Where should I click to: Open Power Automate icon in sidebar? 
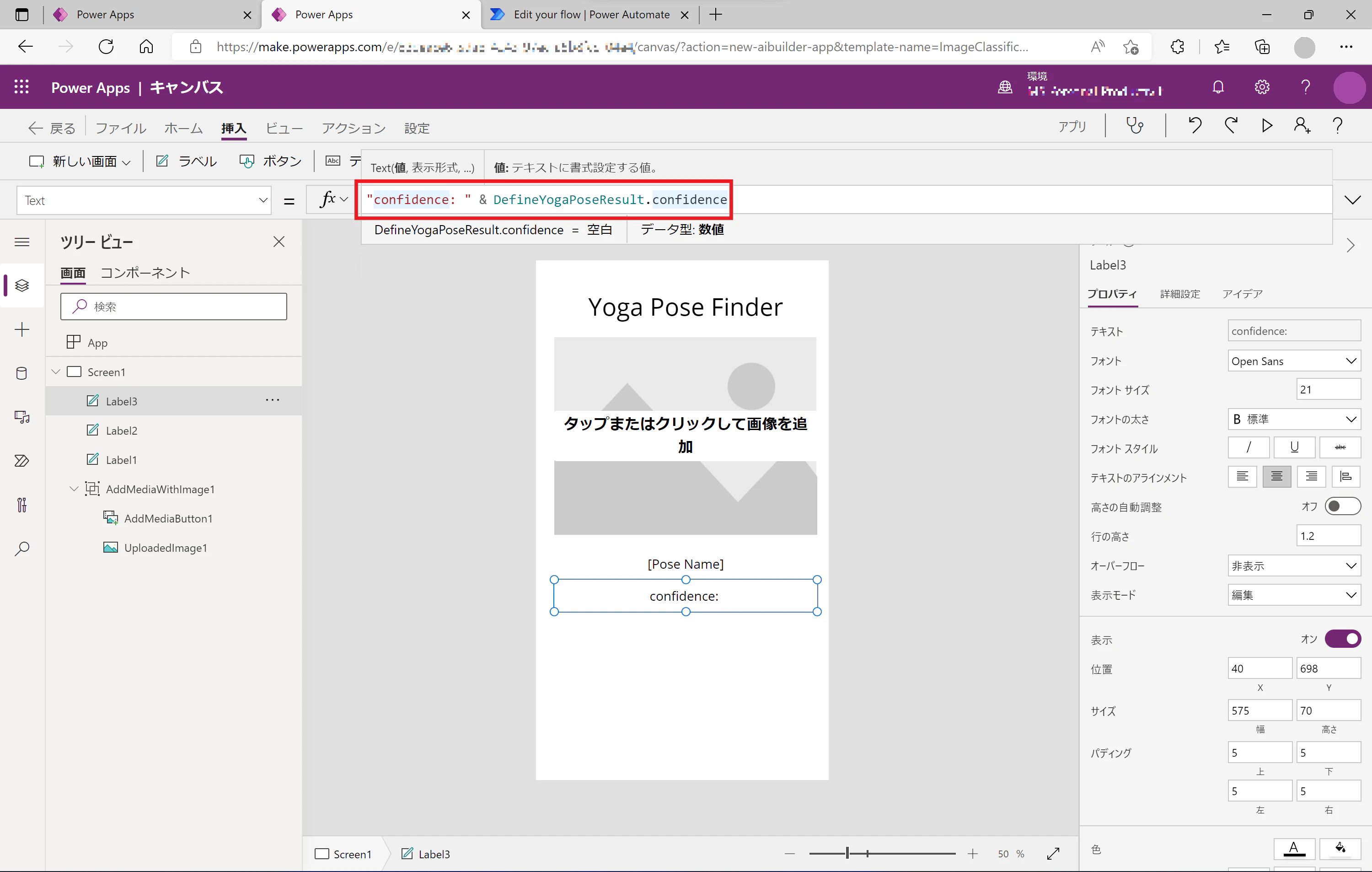(x=21, y=461)
